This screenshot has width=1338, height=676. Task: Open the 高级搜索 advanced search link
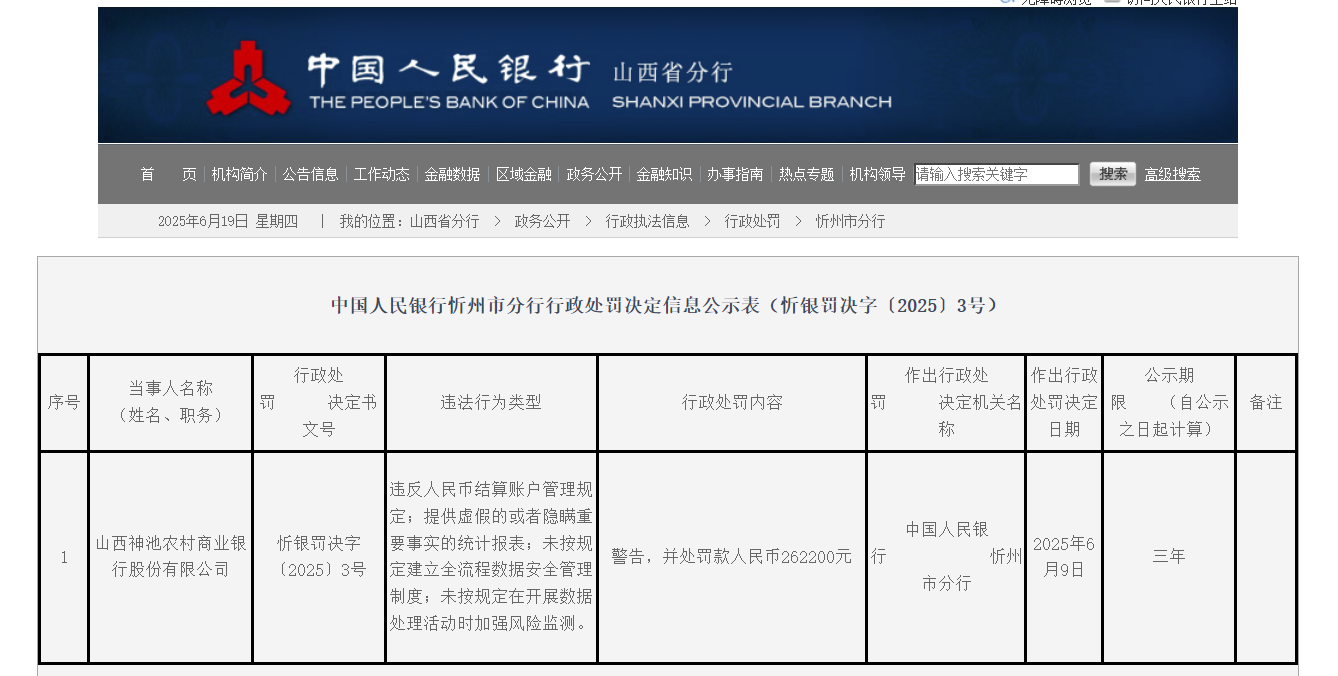tap(1173, 174)
